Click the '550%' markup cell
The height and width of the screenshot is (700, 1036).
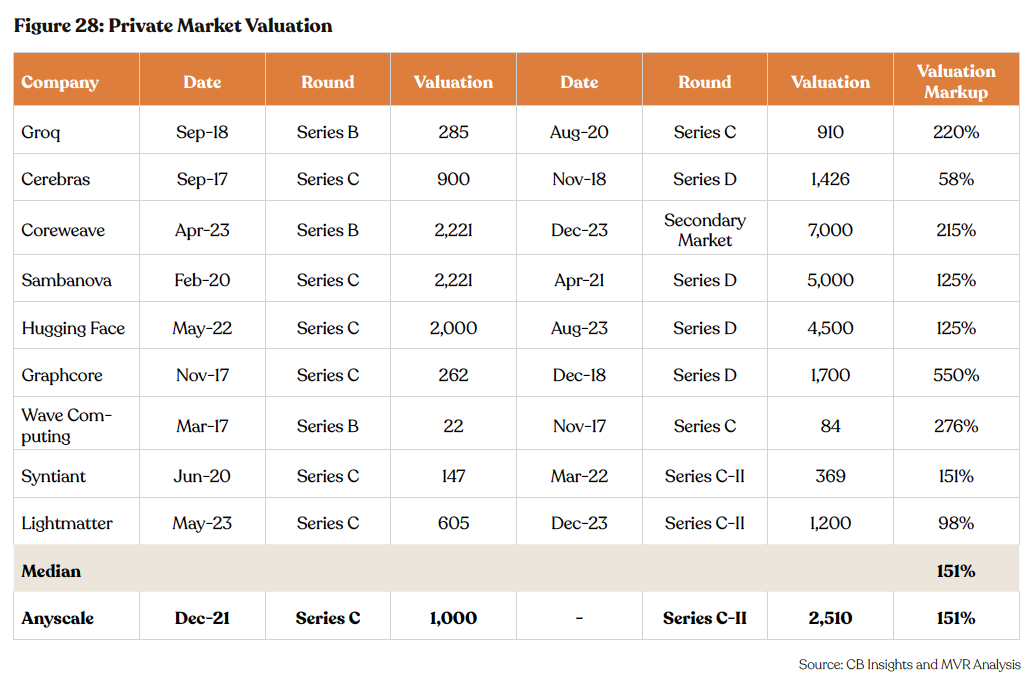956,375
